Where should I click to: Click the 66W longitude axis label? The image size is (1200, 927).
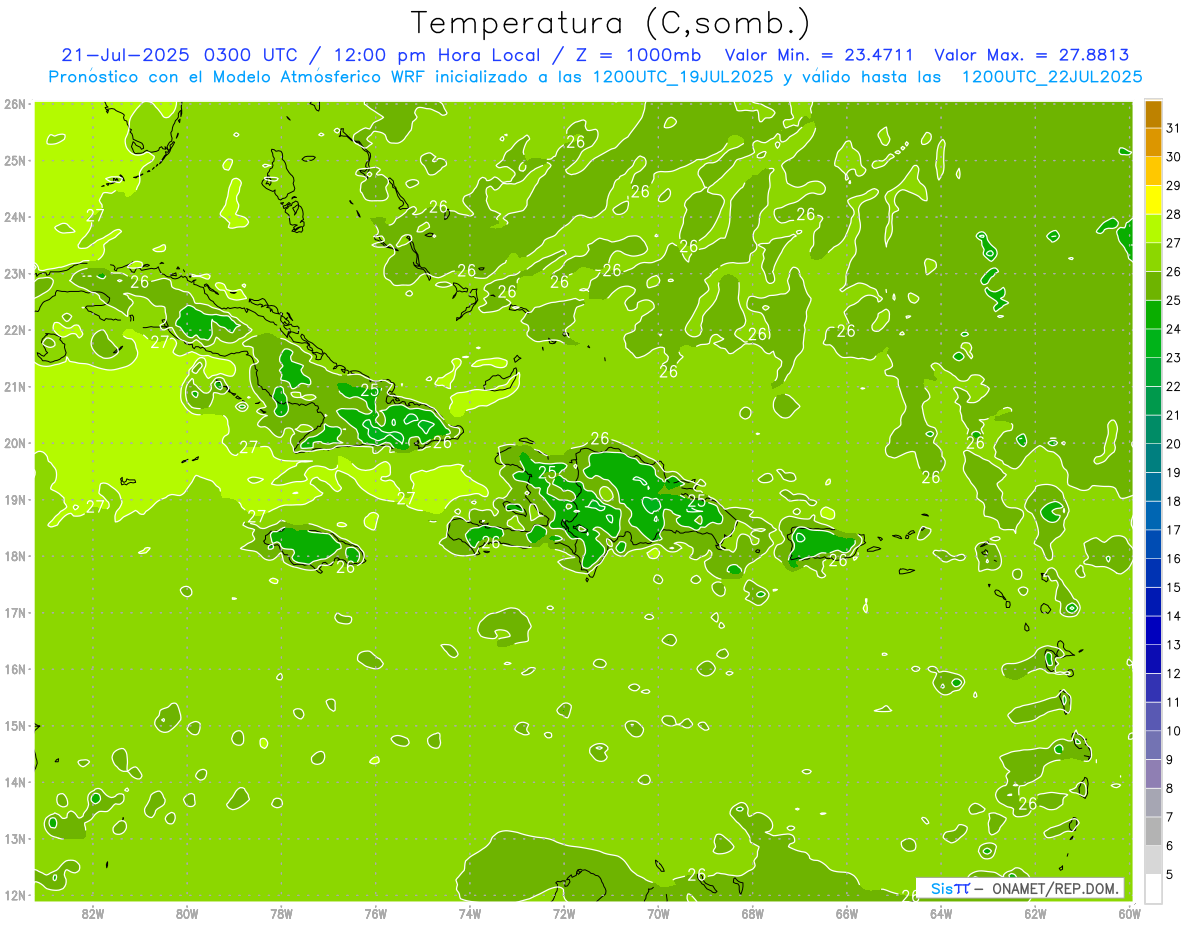point(847,913)
